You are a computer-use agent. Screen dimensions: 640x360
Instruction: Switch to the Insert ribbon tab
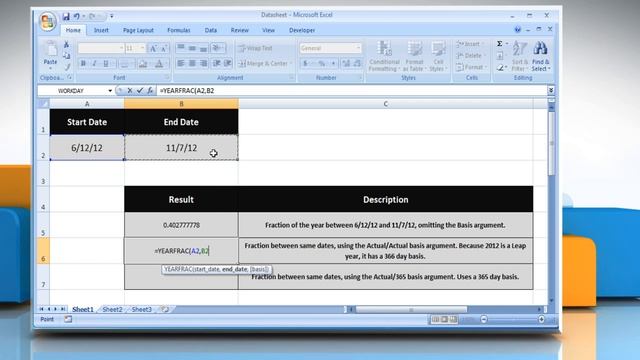101,30
